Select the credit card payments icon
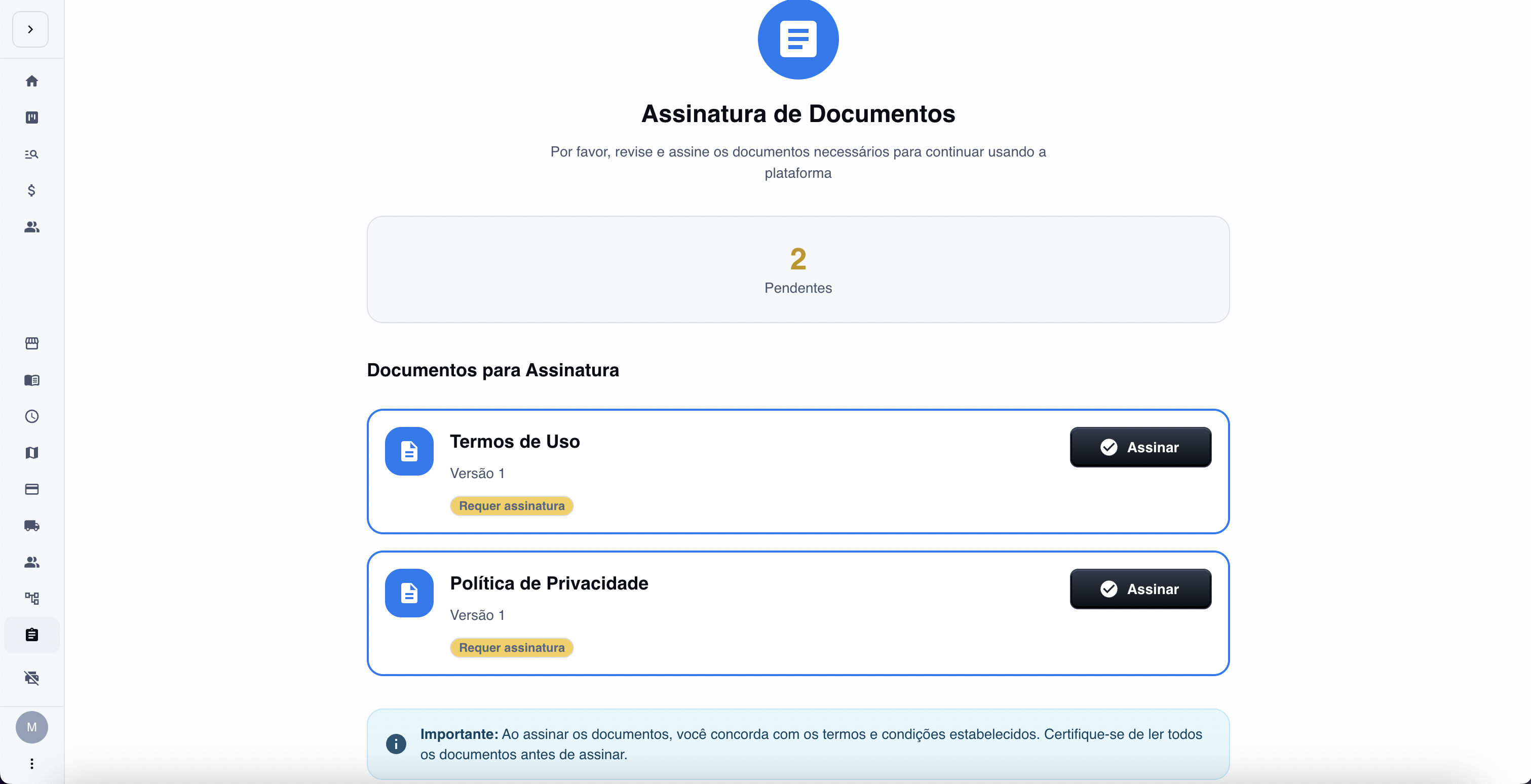 point(31,489)
